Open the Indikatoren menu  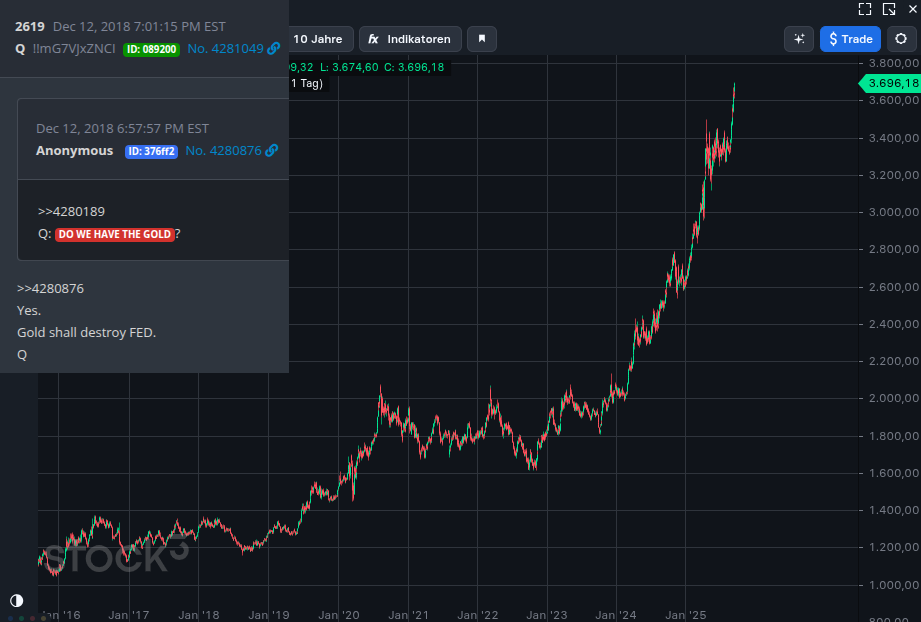click(410, 39)
